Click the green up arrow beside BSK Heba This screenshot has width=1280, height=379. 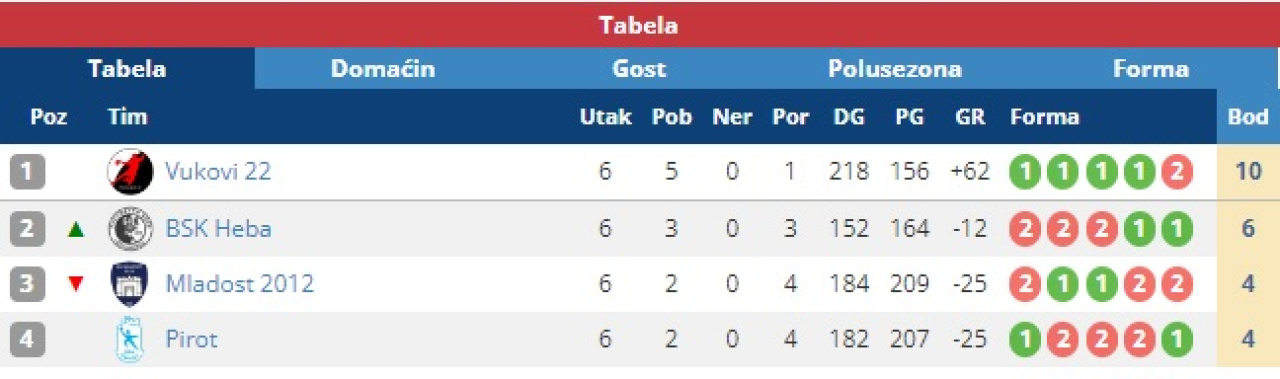76,229
